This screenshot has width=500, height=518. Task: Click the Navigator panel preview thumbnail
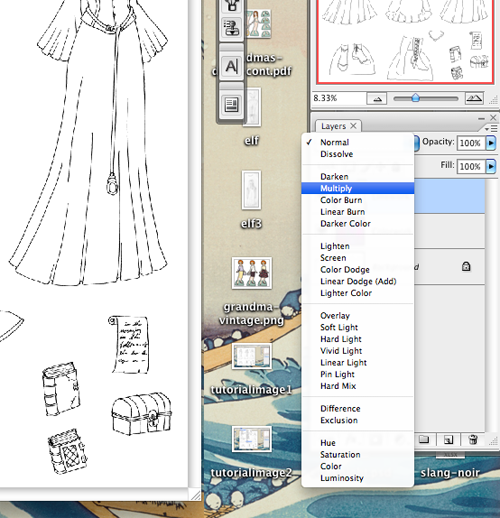(405, 42)
